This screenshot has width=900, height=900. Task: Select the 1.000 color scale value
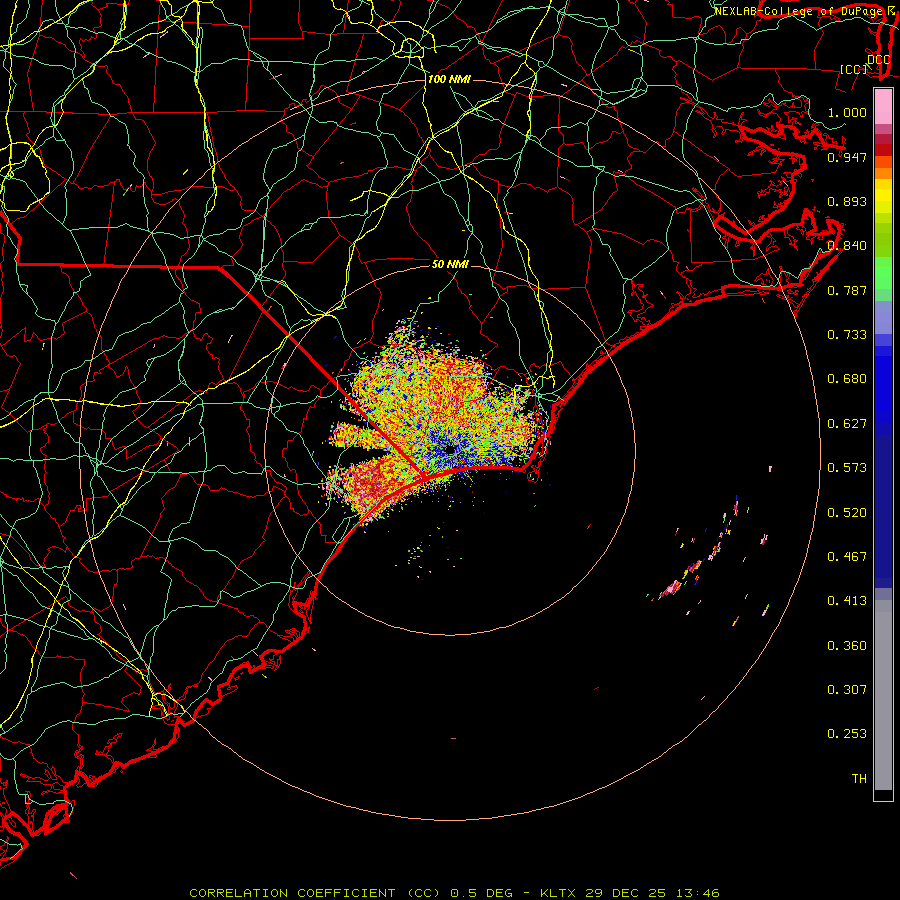click(x=847, y=112)
